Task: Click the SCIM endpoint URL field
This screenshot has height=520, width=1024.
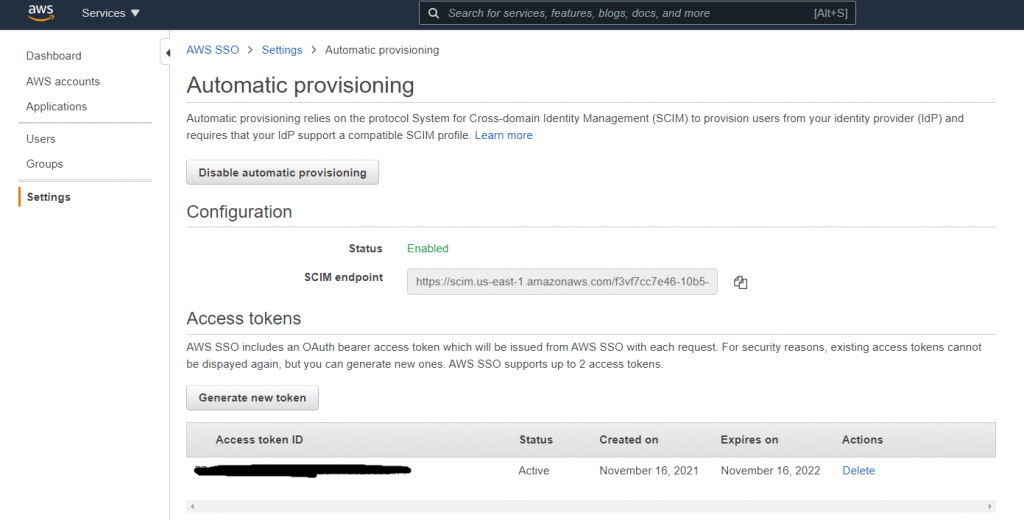Action: (x=562, y=282)
